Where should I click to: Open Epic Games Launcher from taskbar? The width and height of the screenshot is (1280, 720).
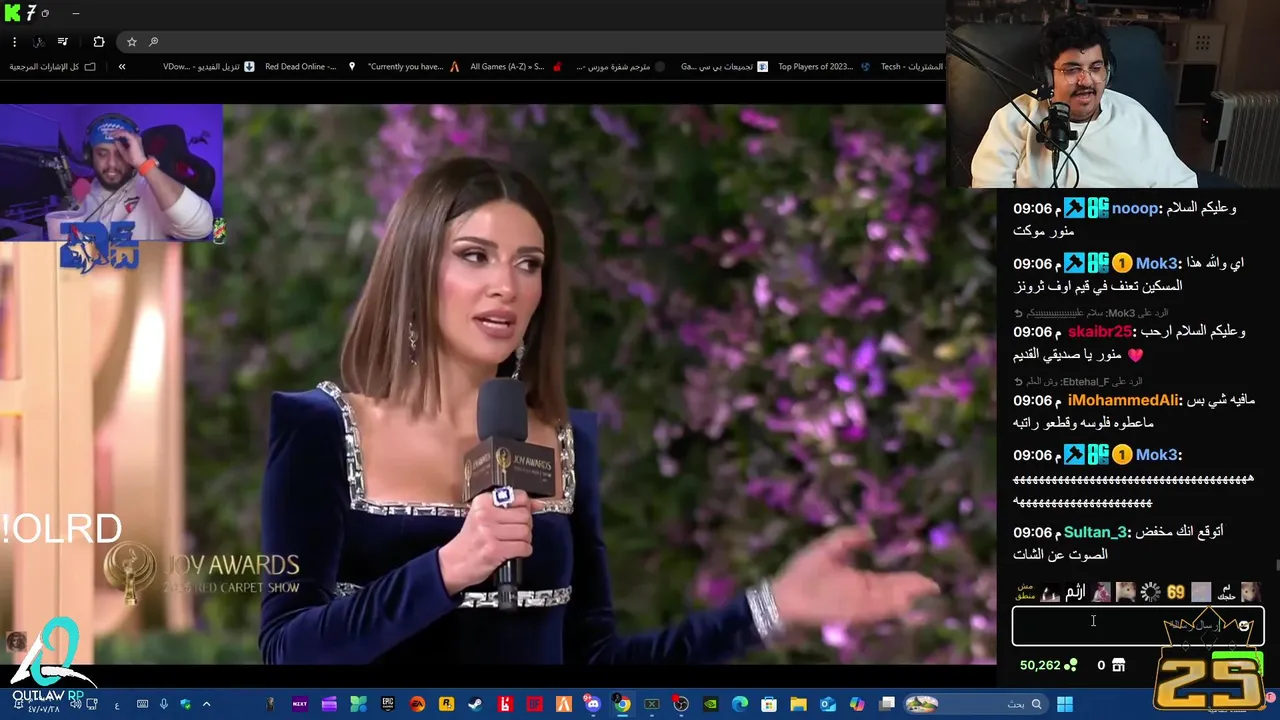(388, 705)
